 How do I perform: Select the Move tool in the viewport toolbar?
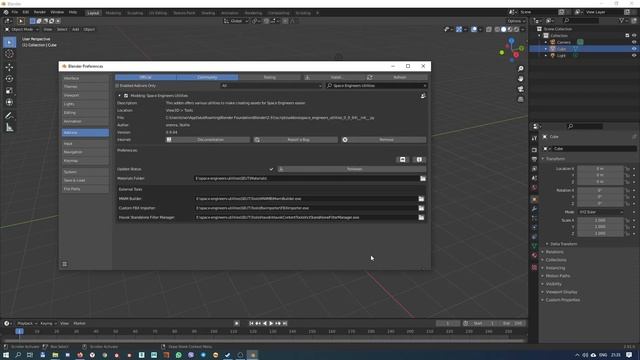click(x=9, y=67)
